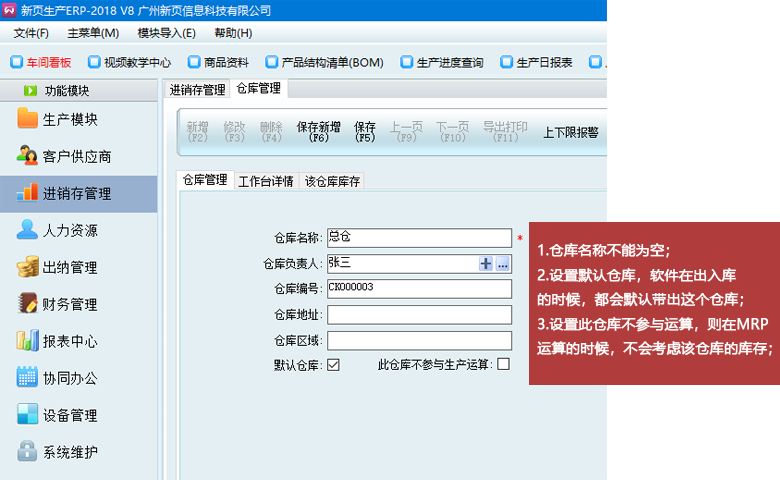This screenshot has width=780, height=480.
Task: Switch to the 工作台详情 tab
Action: point(266,182)
